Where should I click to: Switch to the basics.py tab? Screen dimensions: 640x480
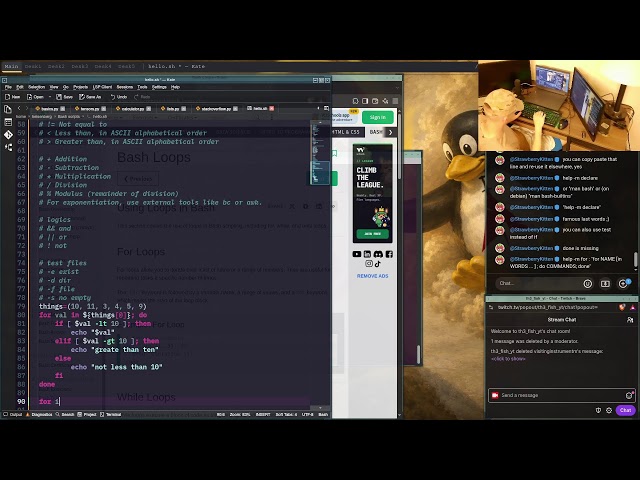[x=50, y=109]
